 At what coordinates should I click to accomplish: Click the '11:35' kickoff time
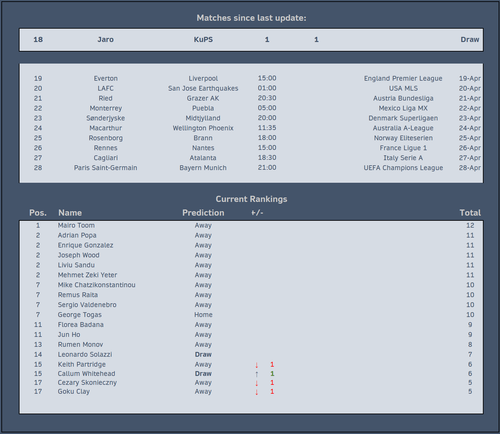click(267, 128)
